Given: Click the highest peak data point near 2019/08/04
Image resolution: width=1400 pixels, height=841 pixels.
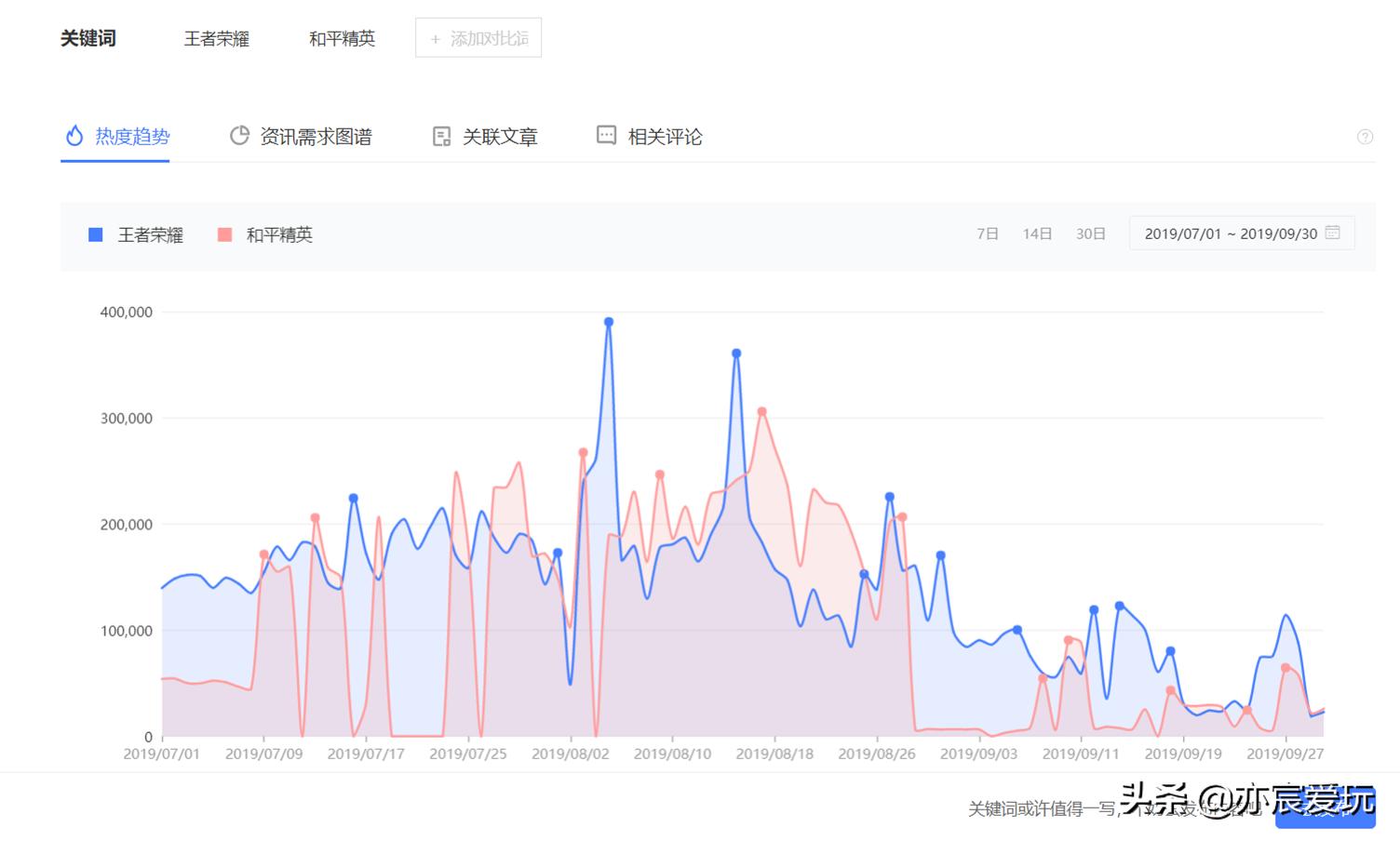Looking at the screenshot, I should click(x=609, y=321).
